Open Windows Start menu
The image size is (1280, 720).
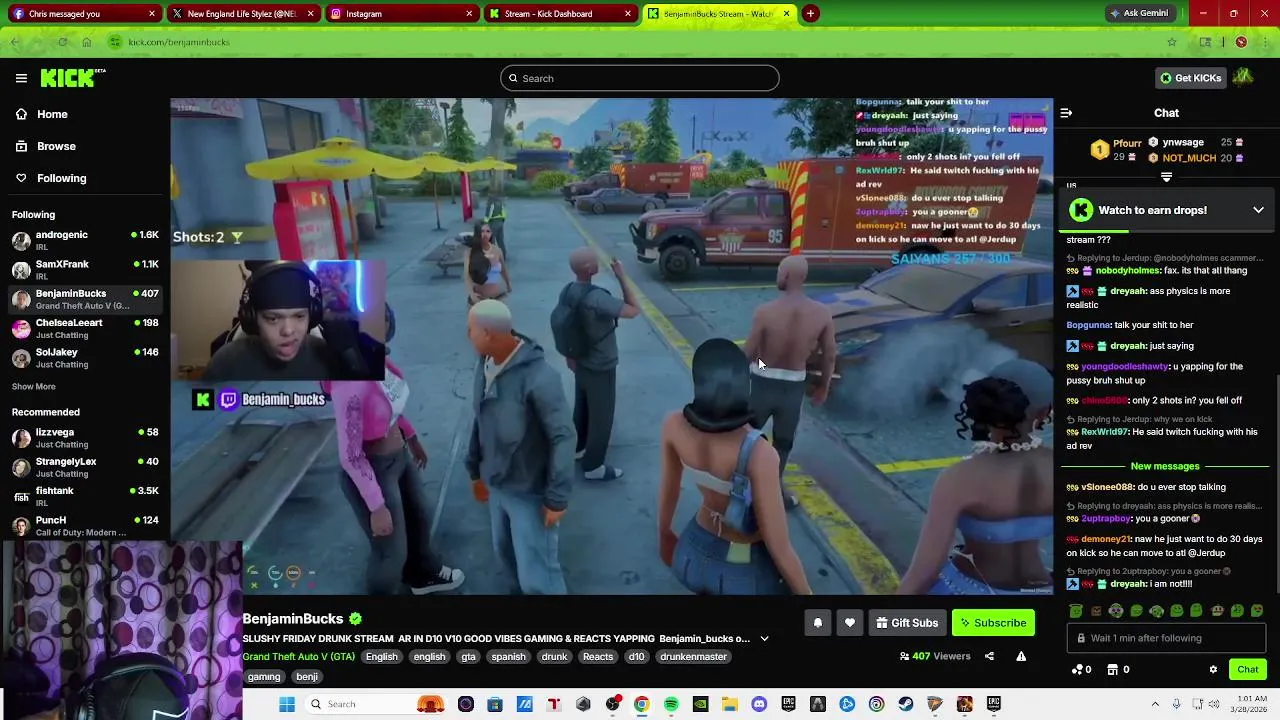[x=287, y=704]
